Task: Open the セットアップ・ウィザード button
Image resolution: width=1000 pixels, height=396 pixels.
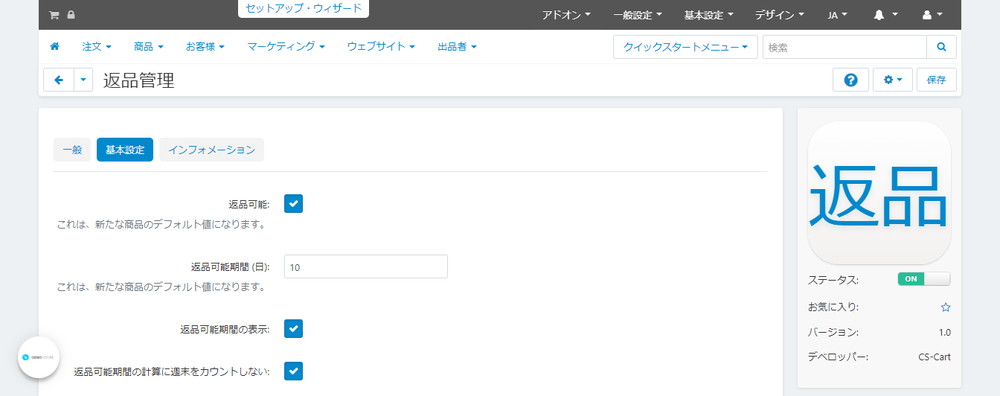Action: (x=304, y=9)
